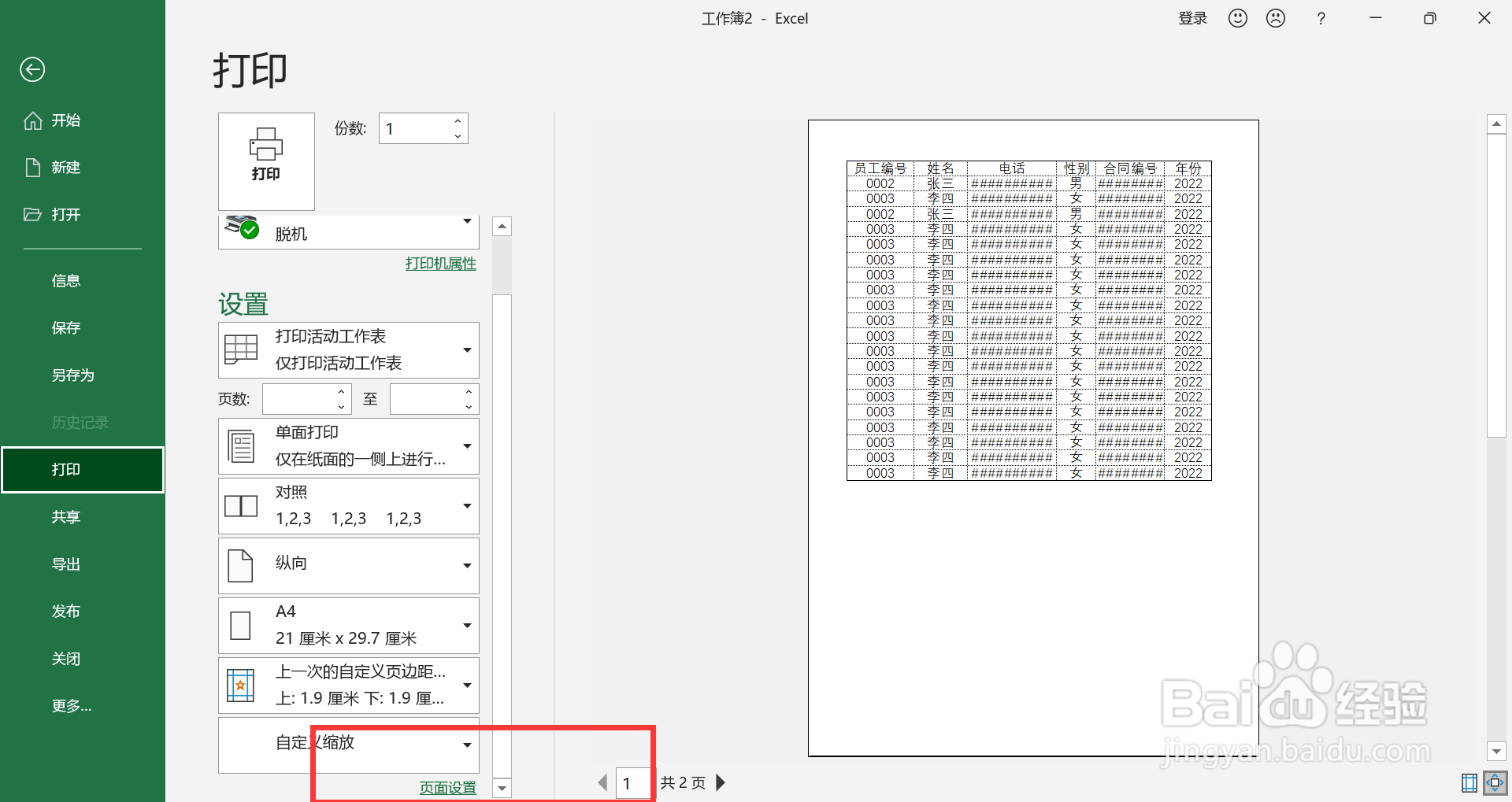The image size is (1512, 802).
Task: Click 登录 to sign in
Action: coord(1192,18)
